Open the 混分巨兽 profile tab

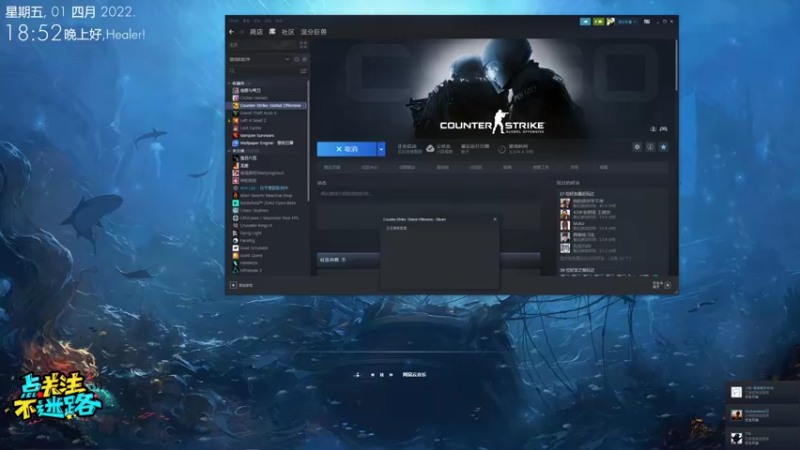pos(313,32)
